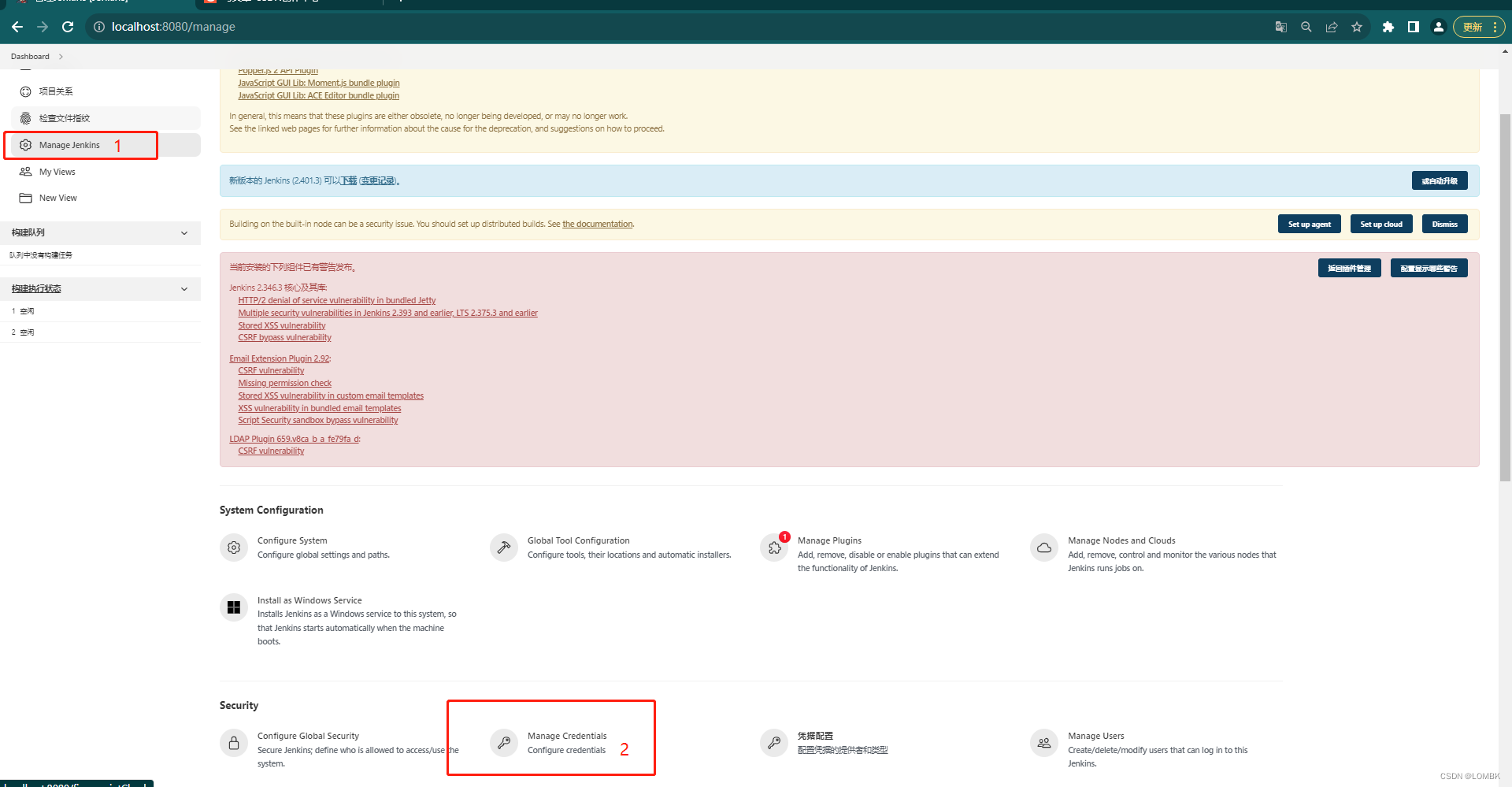Image resolution: width=1512 pixels, height=787 pixels.
Task: Open Configure System via the gear icon
Action: tap(233, 547)
